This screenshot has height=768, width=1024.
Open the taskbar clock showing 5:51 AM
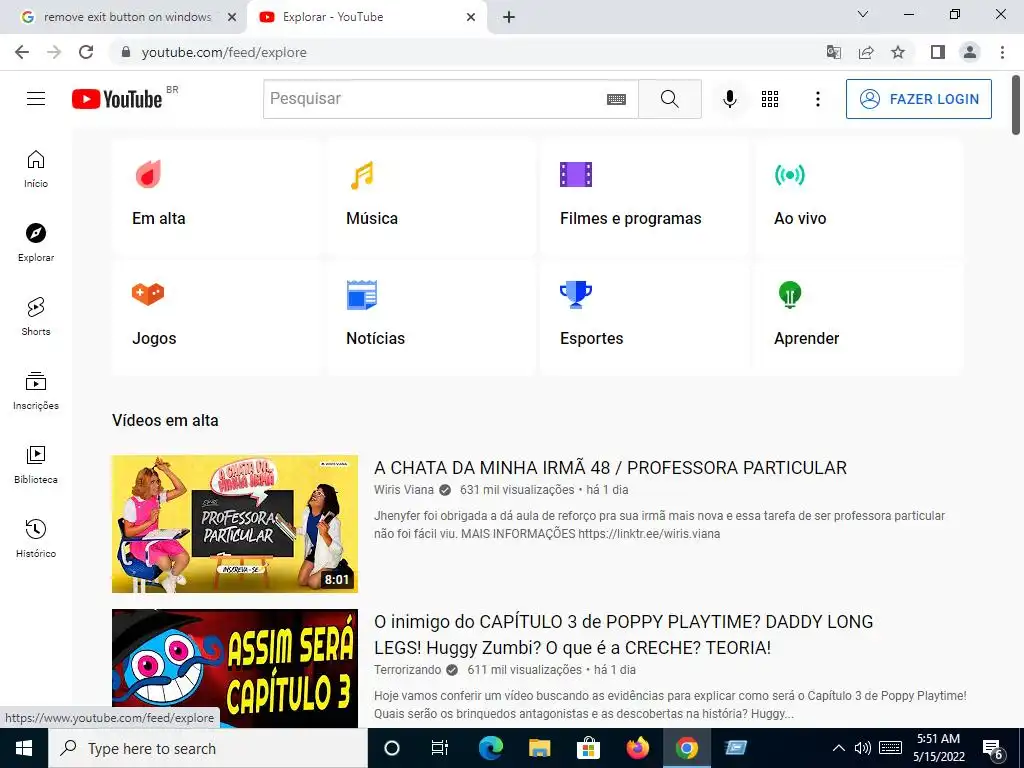pyautogui.click(x=939, y=748)
